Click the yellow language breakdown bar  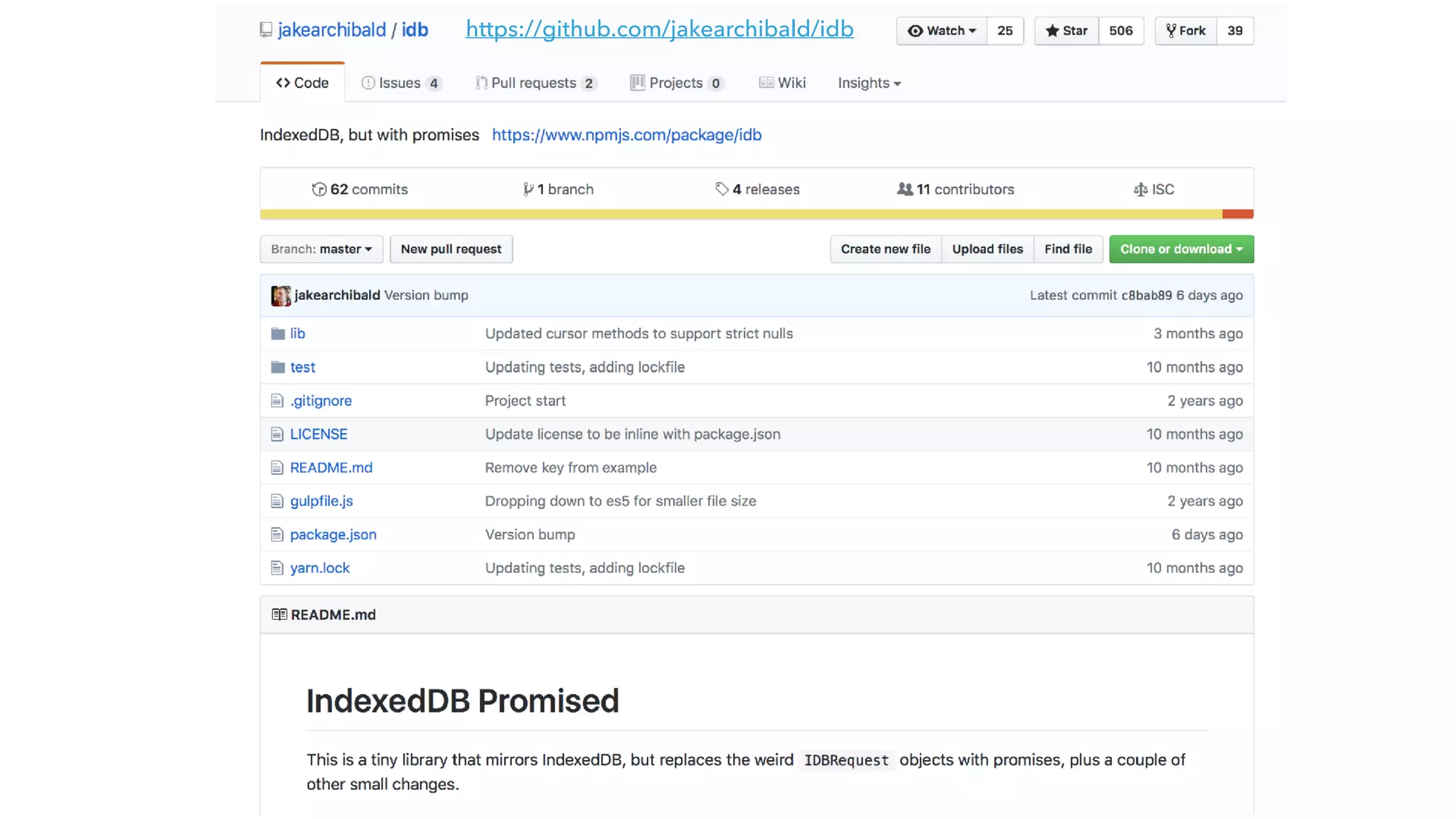(x=739, y=214)
